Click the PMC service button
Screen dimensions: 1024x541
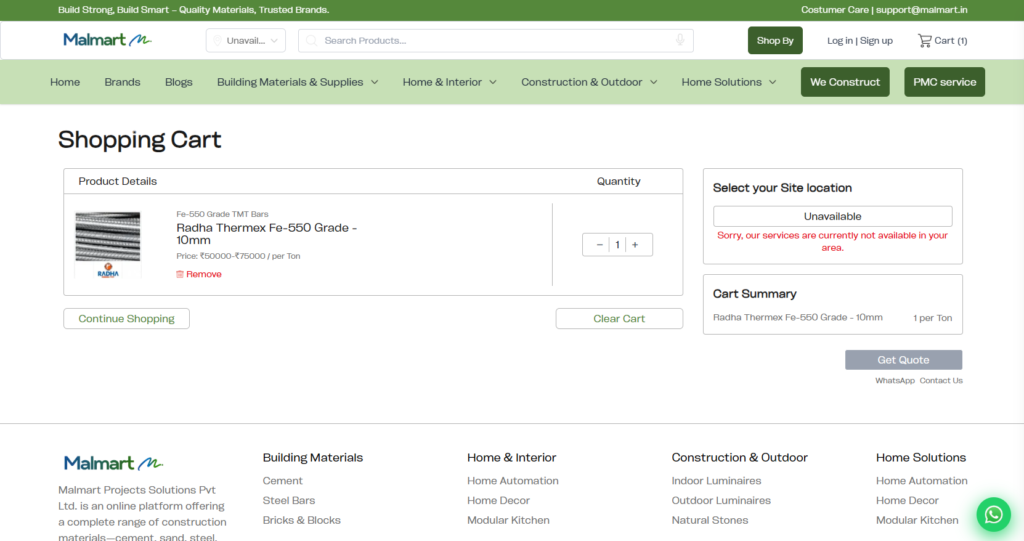coord(944,82)
